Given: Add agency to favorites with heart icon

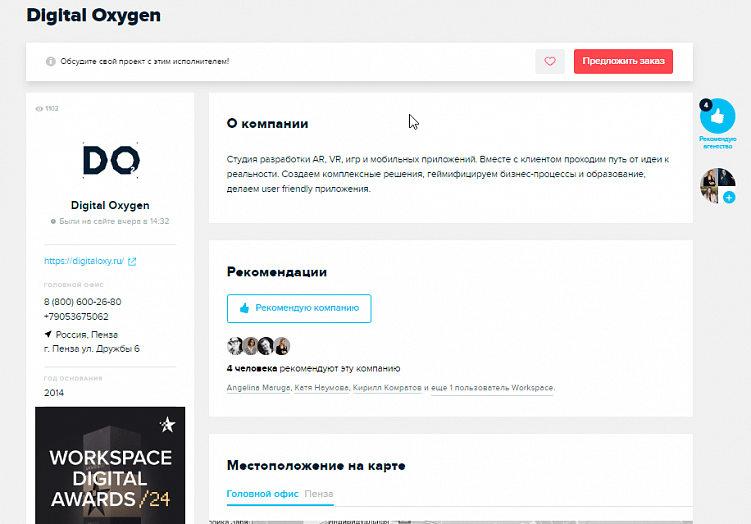Looking at the screenshot, I should pos(550,61).
